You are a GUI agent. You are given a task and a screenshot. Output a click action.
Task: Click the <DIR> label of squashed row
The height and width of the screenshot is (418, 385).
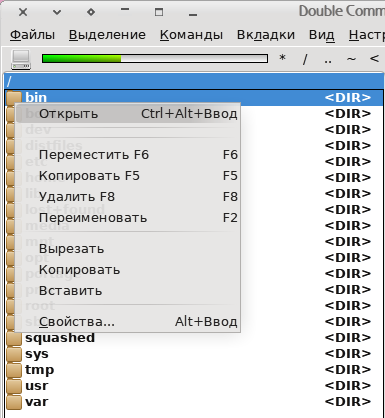point(348,338)
